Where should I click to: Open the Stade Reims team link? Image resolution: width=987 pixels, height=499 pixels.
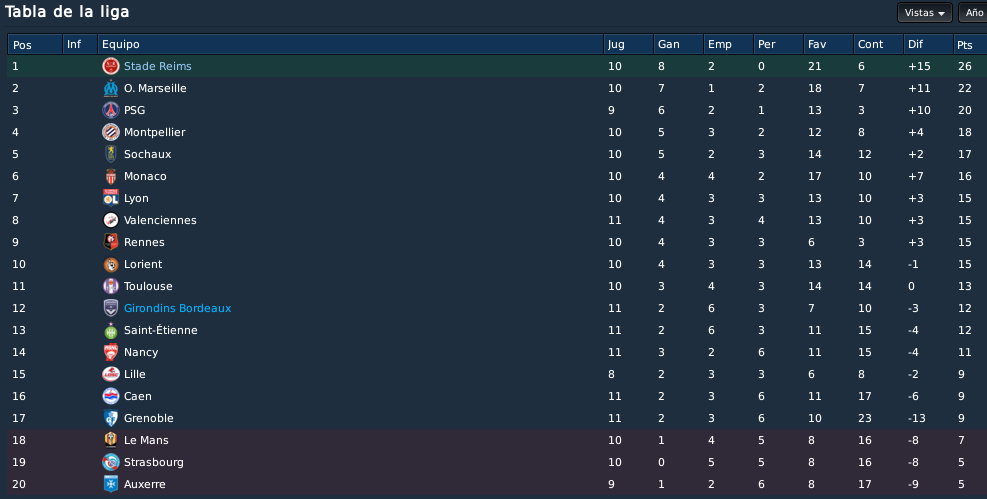pos(157,66)
